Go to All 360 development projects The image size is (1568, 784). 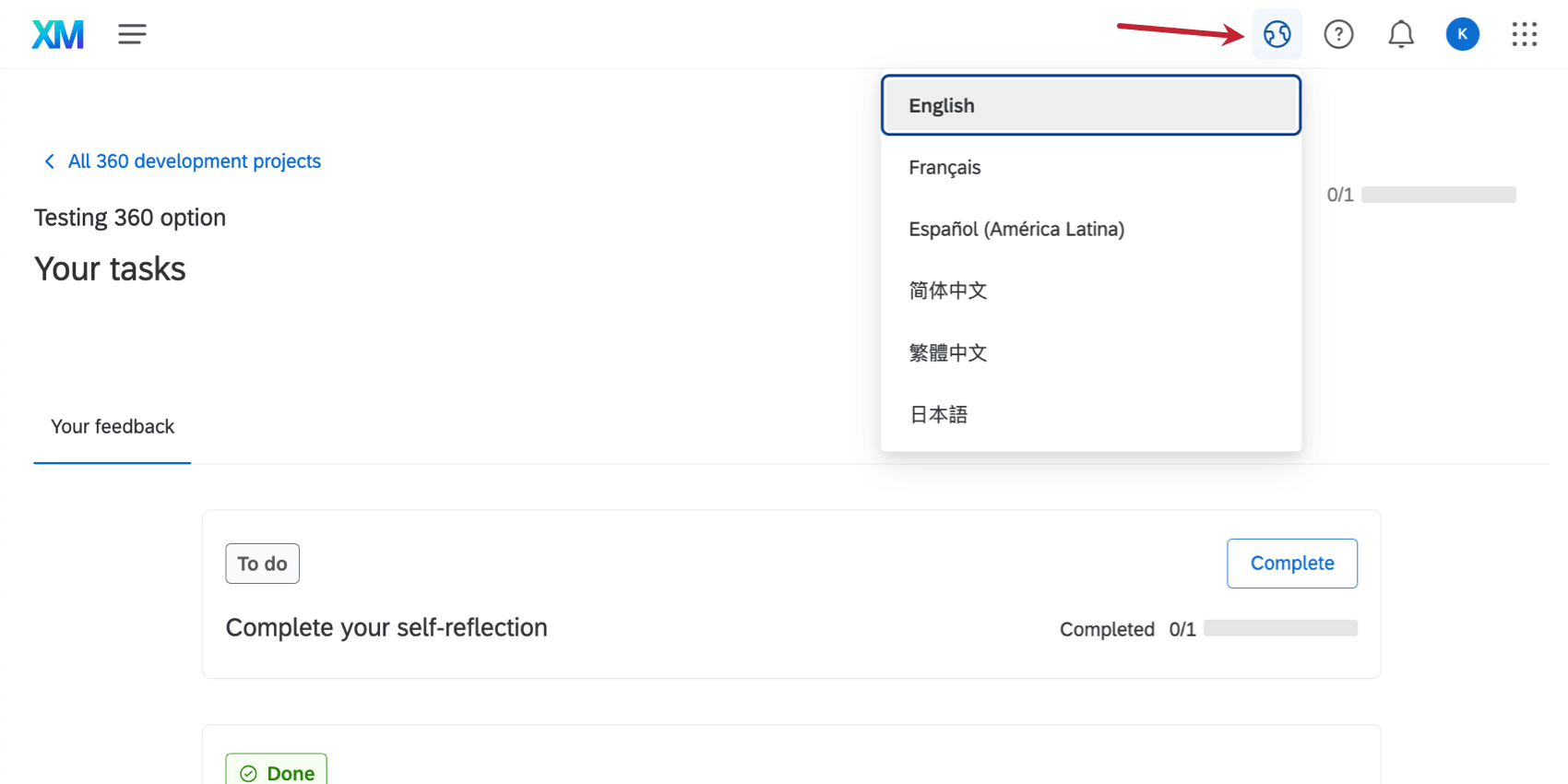coord(195,161)
